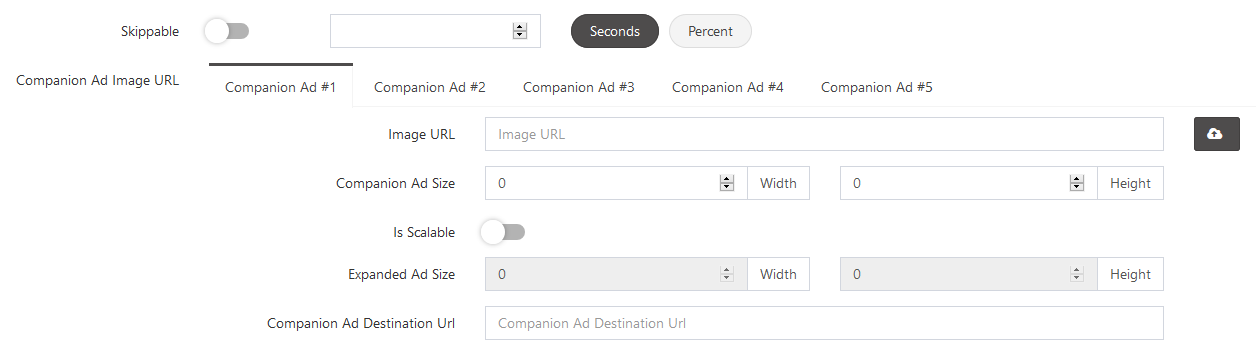Image resolution: width=1256 pixels, height=362 pixels.
Task: Click the Expanded Ad Size width spinner
Action: coord(727,274)
